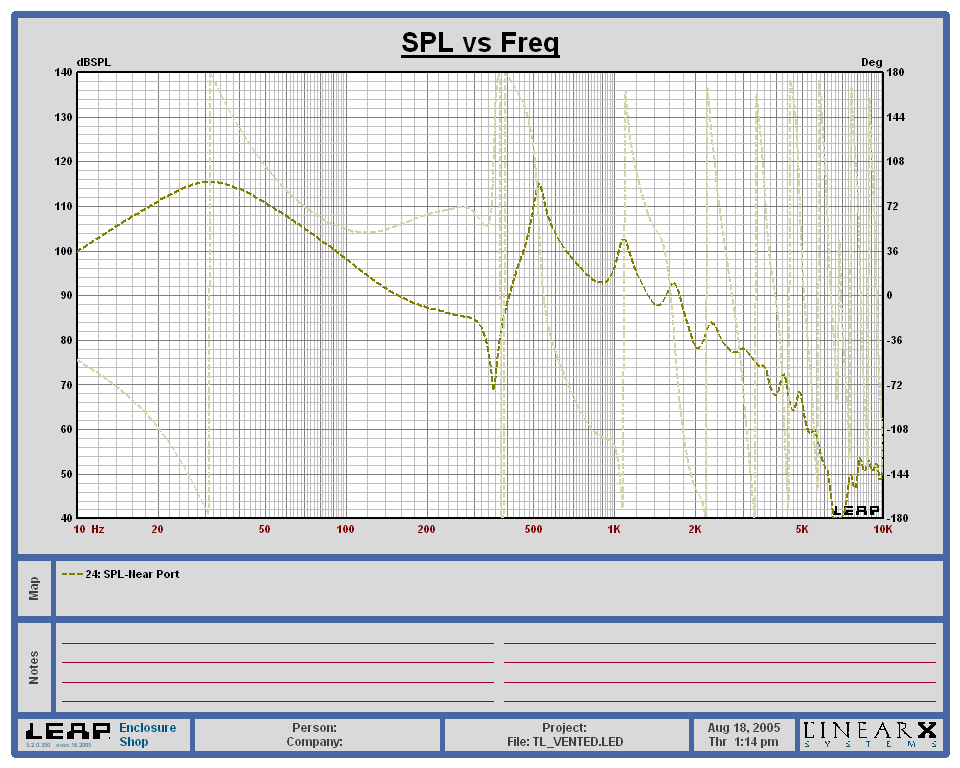Click the '100' frequency axis label
The height and width of the screenshot is (768, 960).
tap(345, 529)
